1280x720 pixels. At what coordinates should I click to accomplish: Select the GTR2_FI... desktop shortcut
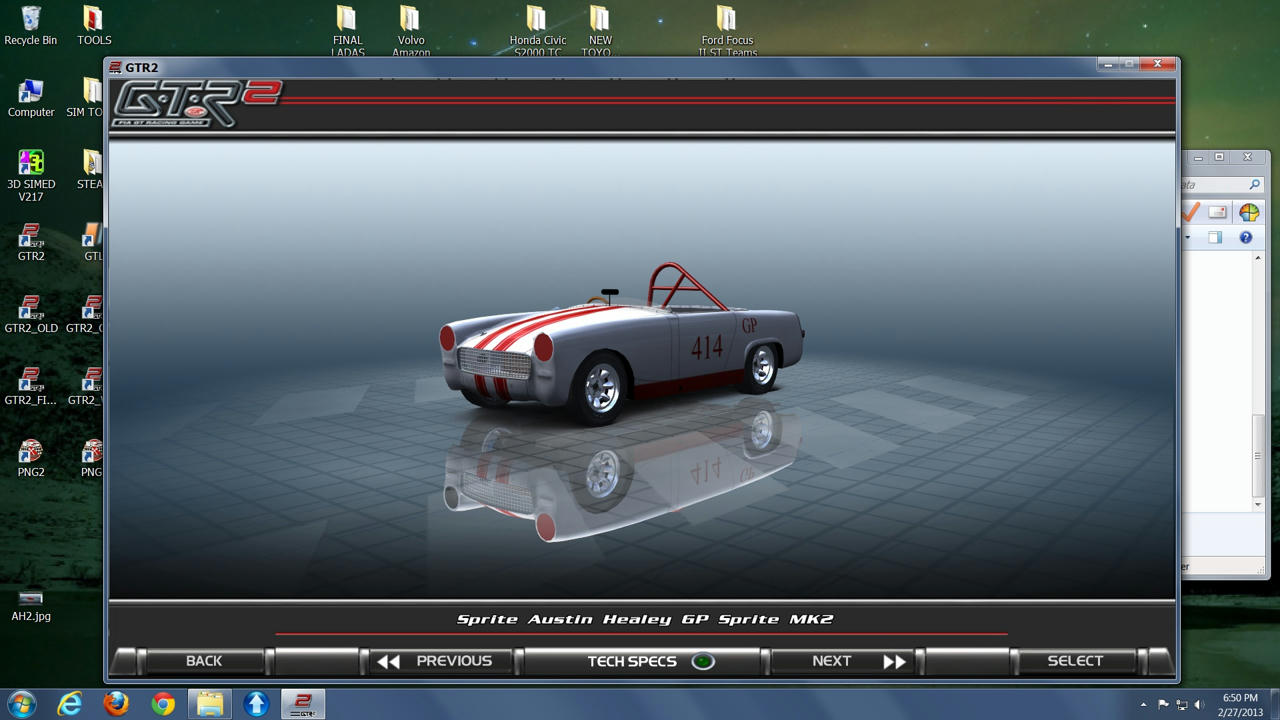click(x=31, y=386)
